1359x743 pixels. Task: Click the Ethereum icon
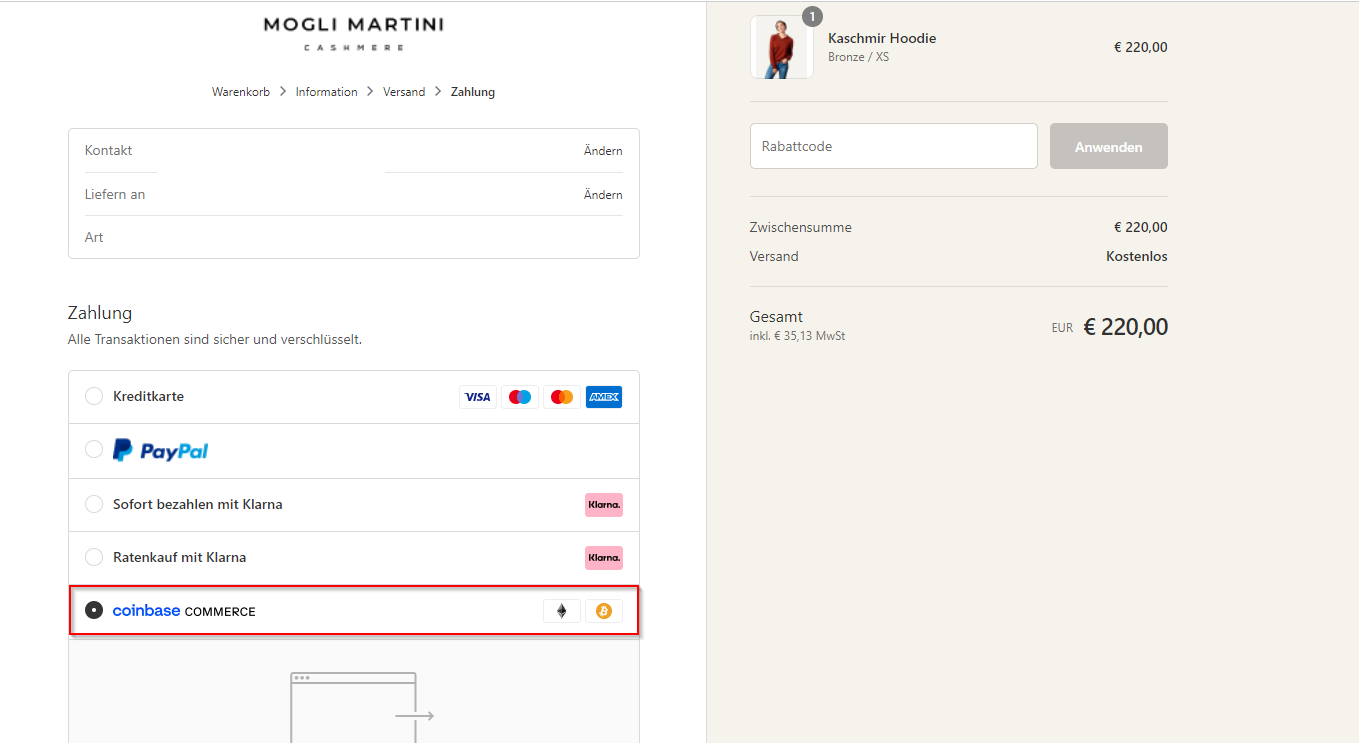tap(562, 611)
